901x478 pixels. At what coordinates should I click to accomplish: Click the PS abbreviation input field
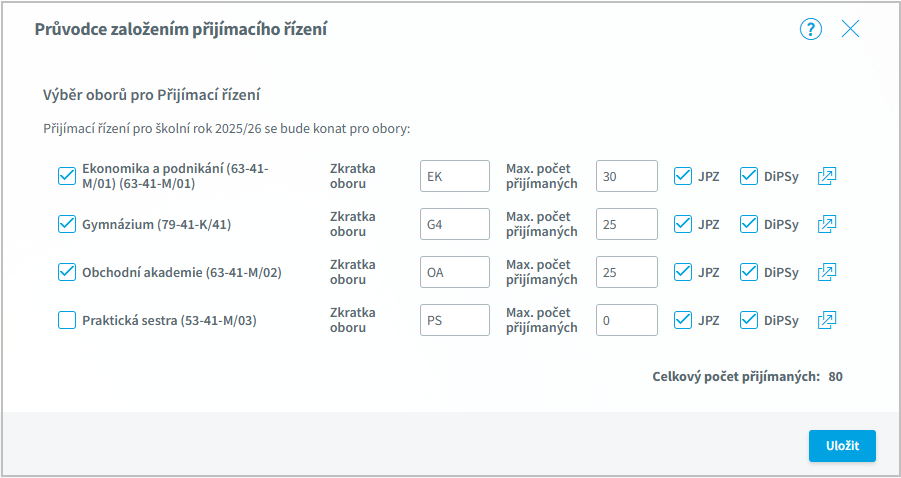(x=455, y=320)
